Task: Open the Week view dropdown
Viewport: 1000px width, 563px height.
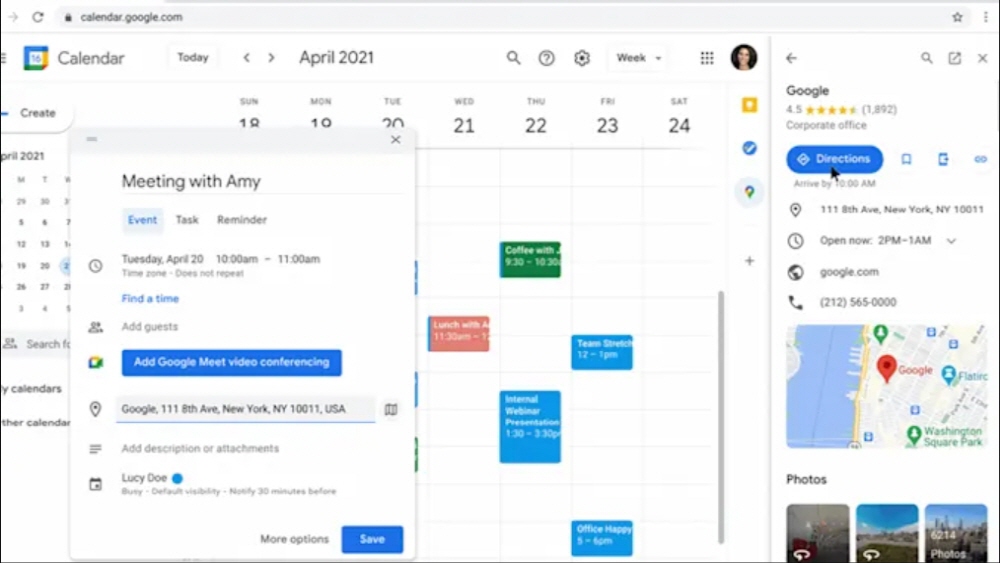Action: pyautogui.click(x=638, y=58)
